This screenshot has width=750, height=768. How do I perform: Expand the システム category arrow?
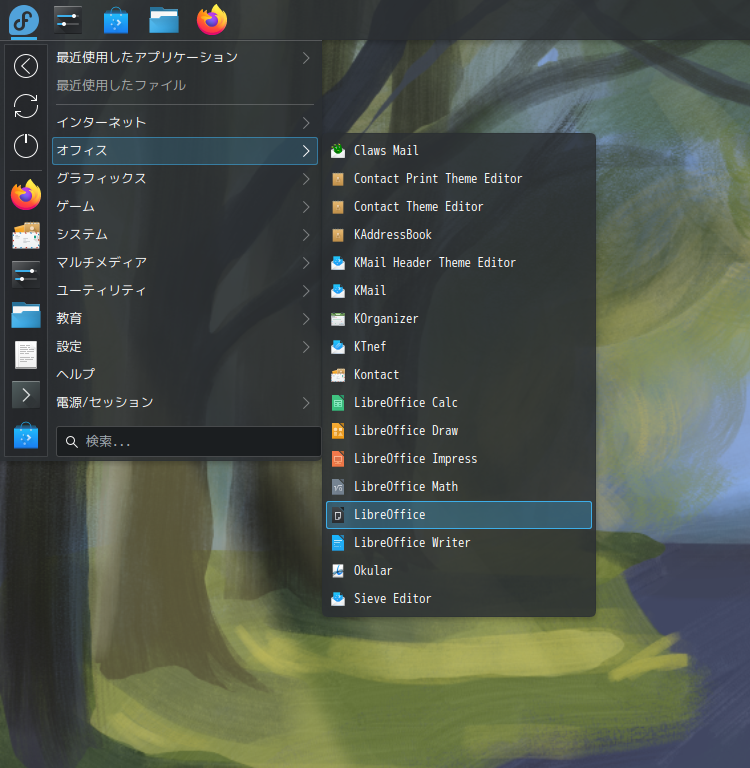[306, 235]
